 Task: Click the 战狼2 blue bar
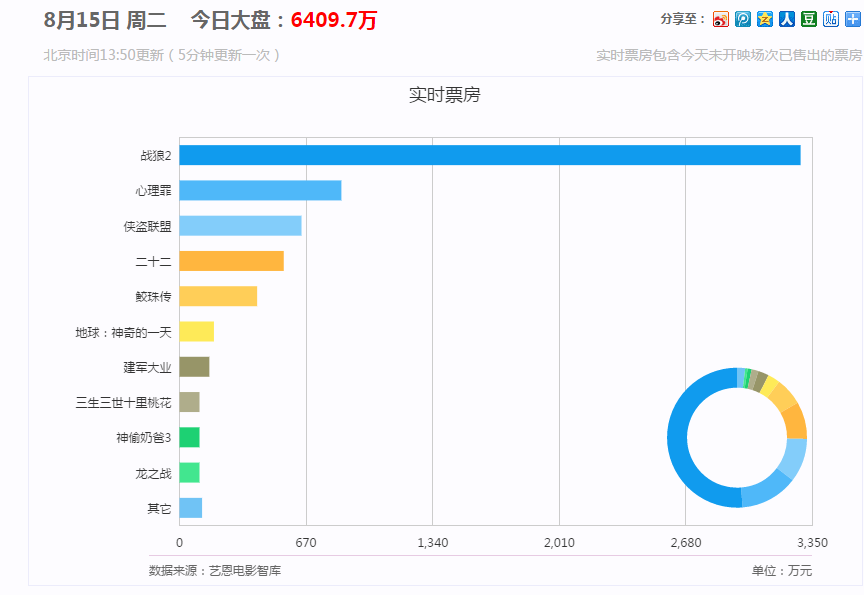click(490, 156)
